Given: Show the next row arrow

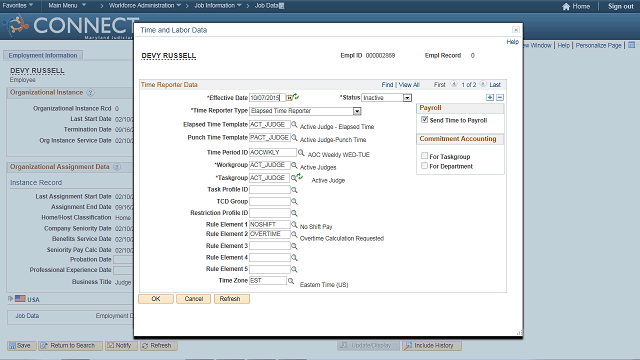Looking at the screenshot, I should 483,84.
